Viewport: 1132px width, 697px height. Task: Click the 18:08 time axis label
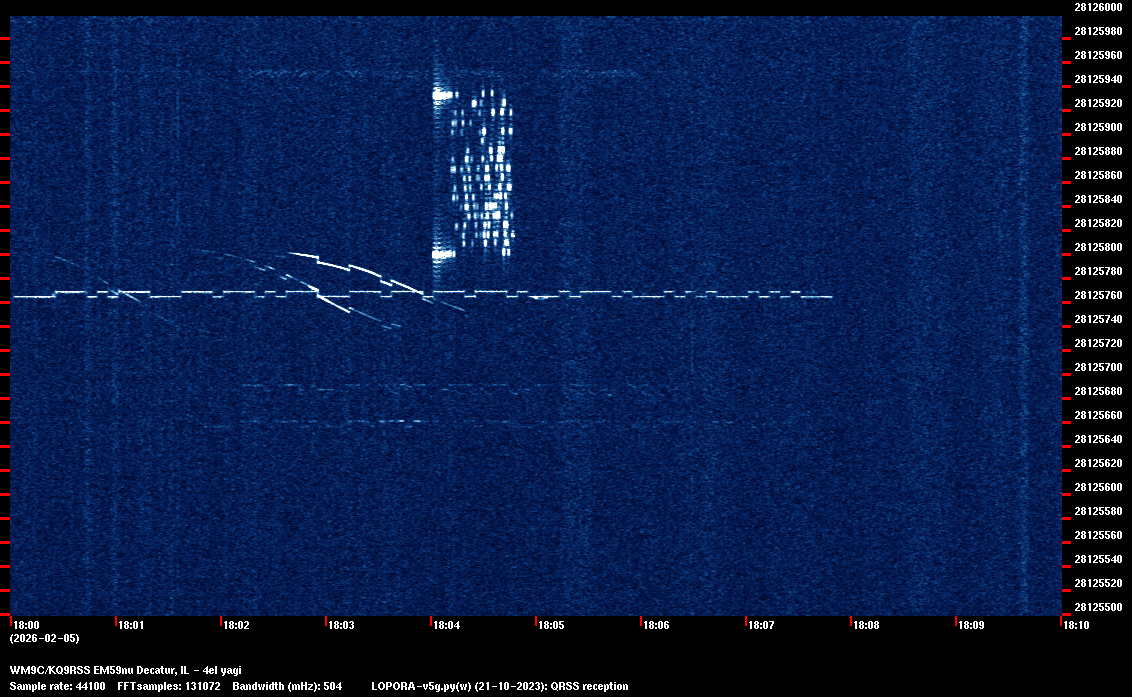(866, 625)
